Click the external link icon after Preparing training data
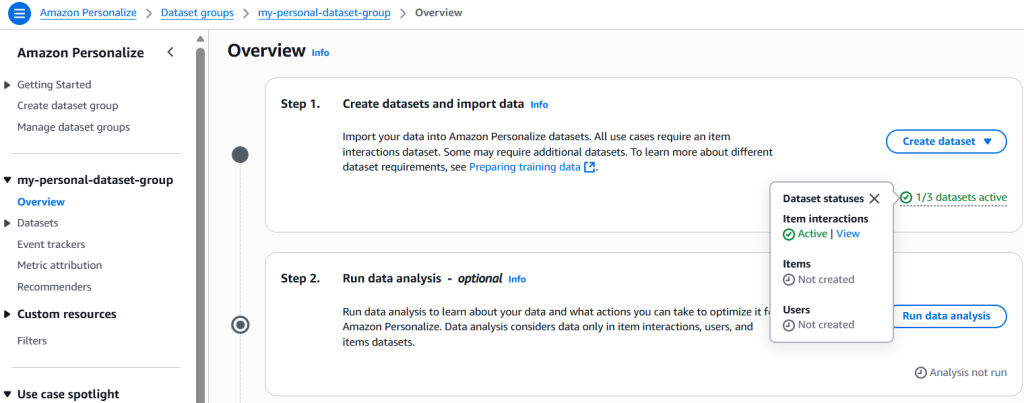The width and height of the screenshot is (1024, 403). [590, 167]
